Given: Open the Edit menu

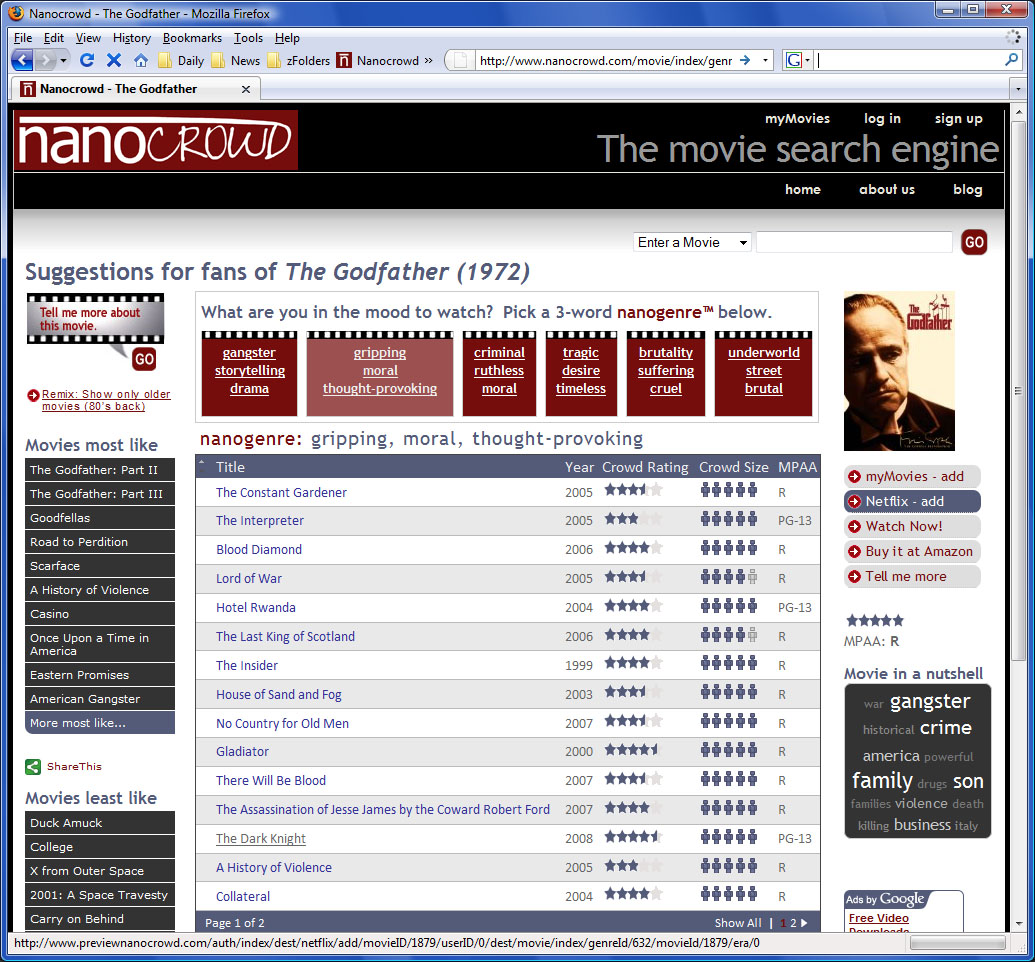Looking at the screenshot, I should click(x=53, y=38).
